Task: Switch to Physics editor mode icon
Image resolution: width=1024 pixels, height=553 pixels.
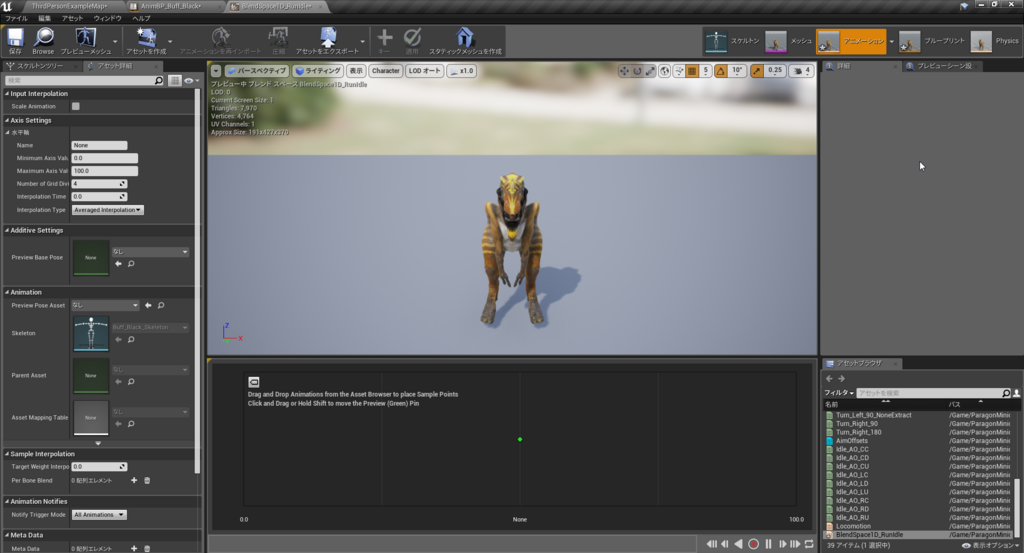Action: click(981, 41)
